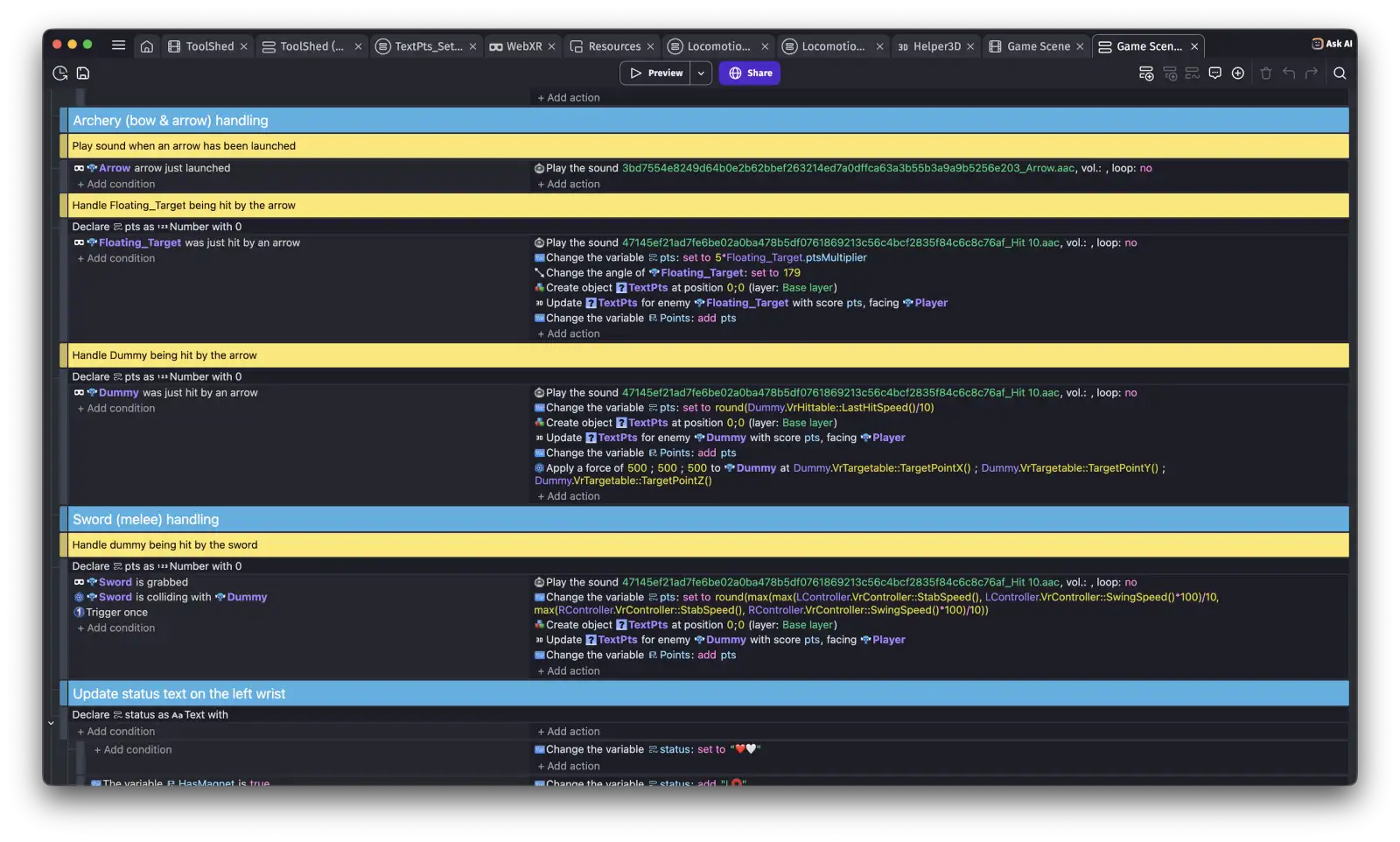This screenshot has height=842, width=1400.
Task: Save the project with the floppy icon
Action: pyautogui.click(x=83, y=74)
